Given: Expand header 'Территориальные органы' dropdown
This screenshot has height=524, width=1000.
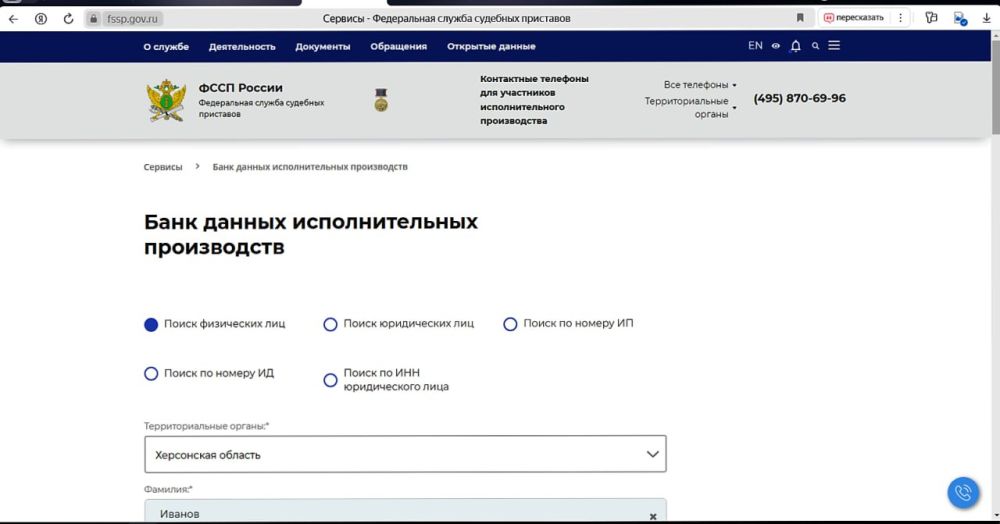Looking at the screenshot, I should click(690, 107).
